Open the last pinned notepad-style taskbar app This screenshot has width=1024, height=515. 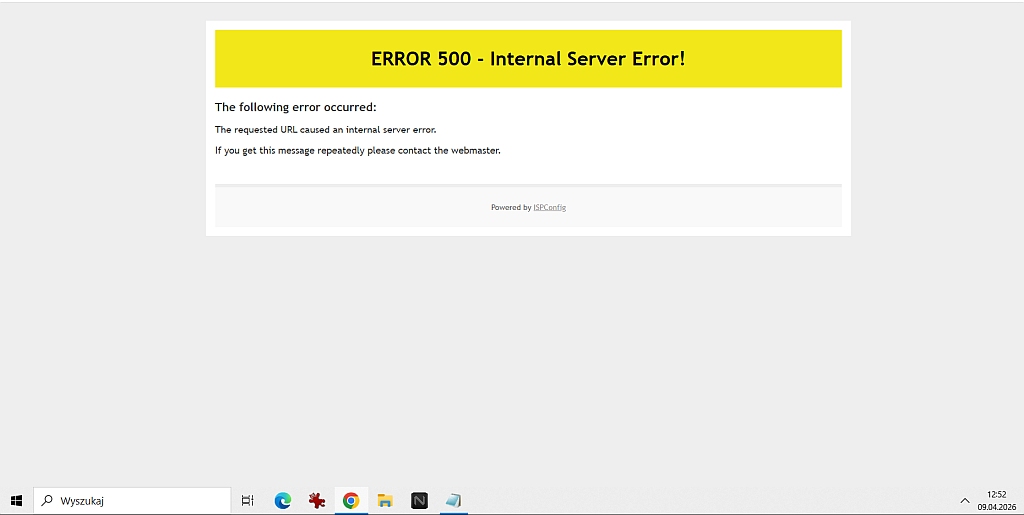(x=454, y=500)
